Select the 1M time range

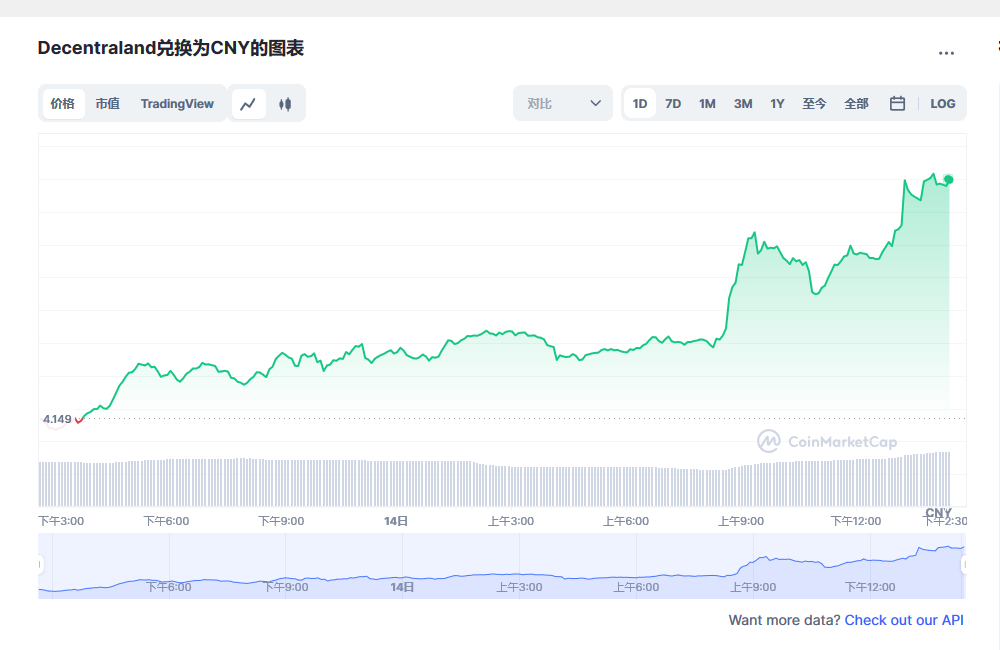707,103
